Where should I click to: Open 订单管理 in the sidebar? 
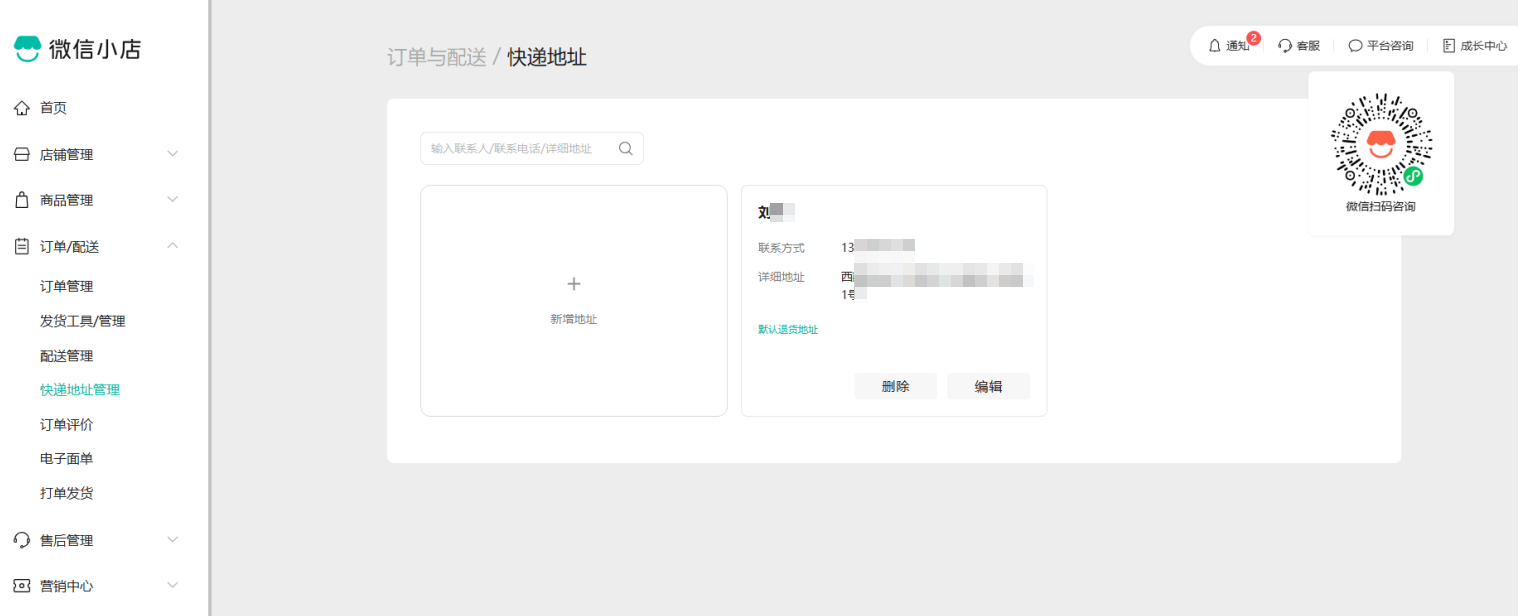(67, 287)
